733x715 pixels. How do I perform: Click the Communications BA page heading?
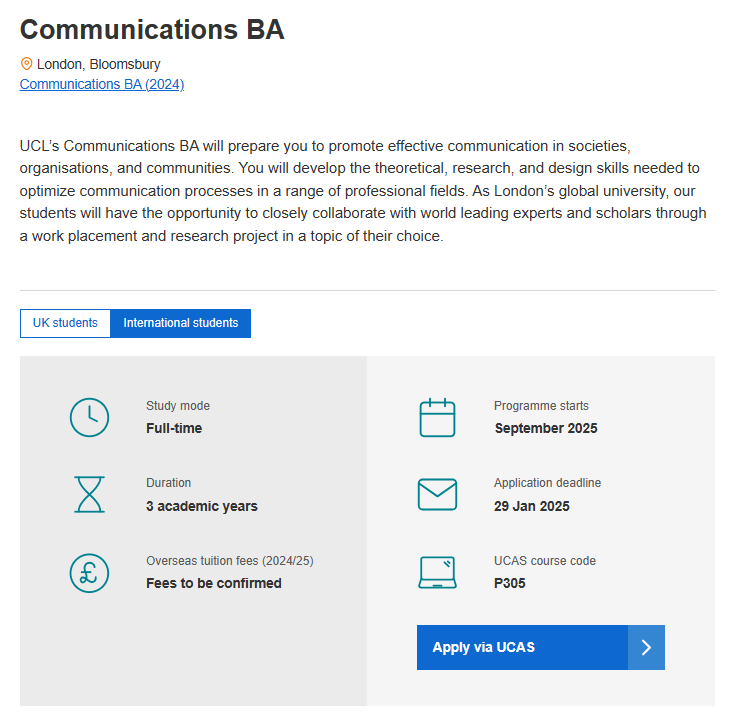[x=152, y=29]
